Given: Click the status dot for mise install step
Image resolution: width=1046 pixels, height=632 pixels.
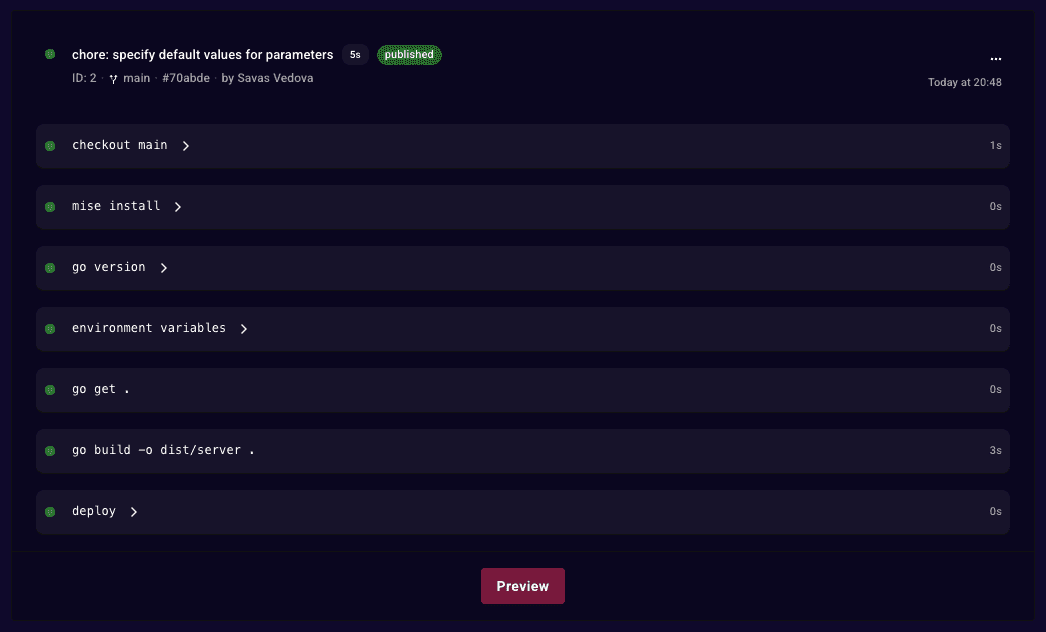Looking at the screenshot, I should click(x=50, y=207).
